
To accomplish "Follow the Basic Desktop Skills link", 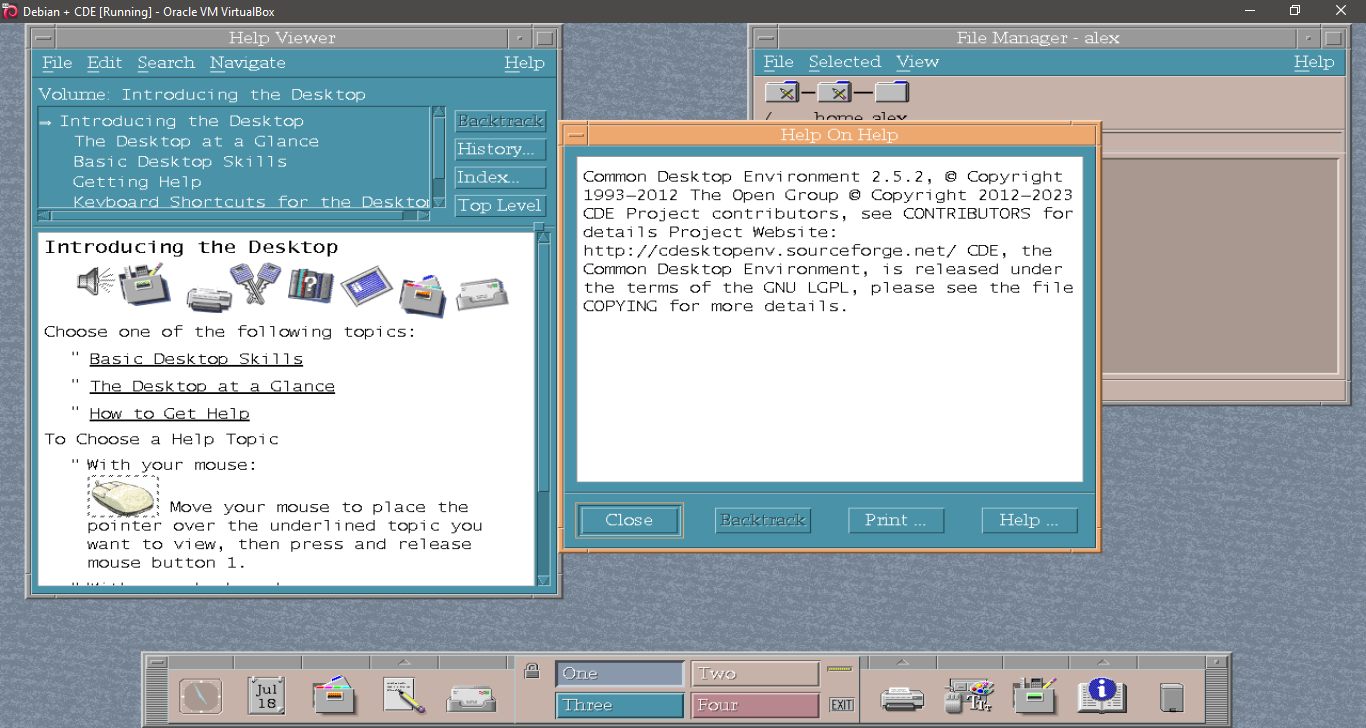I will pyautogui.click(x=196, y=359).
